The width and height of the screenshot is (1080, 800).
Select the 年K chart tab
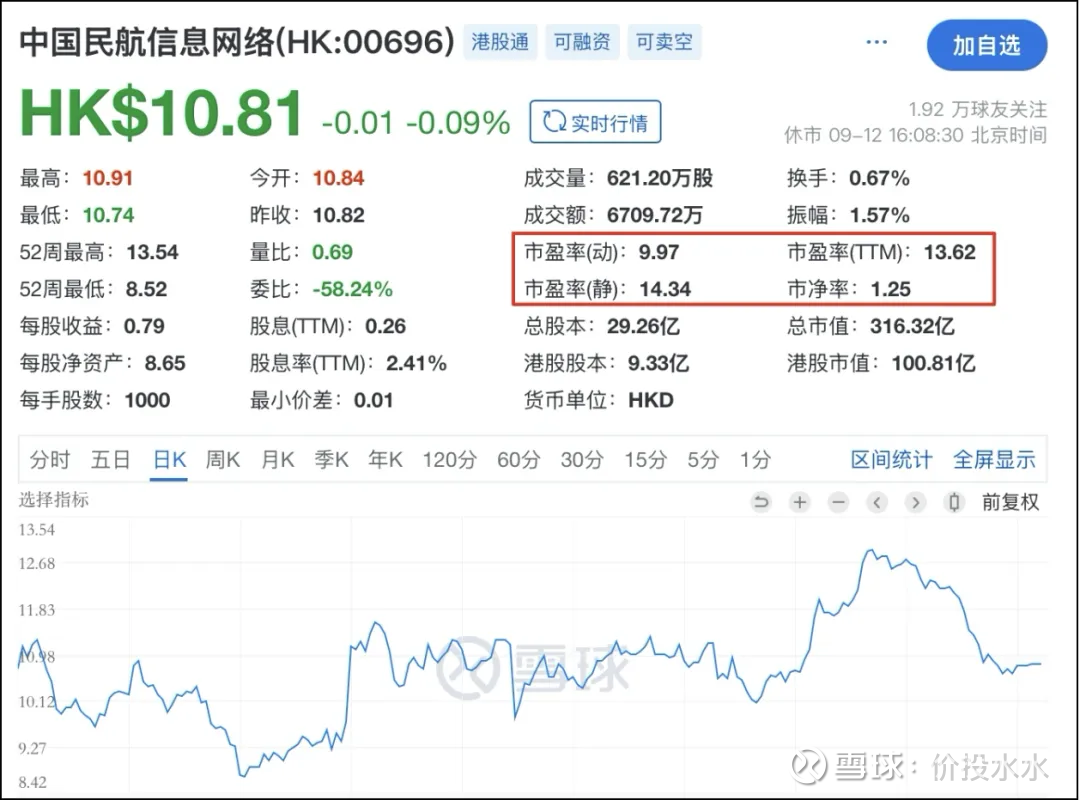click(x=385, y=459)
